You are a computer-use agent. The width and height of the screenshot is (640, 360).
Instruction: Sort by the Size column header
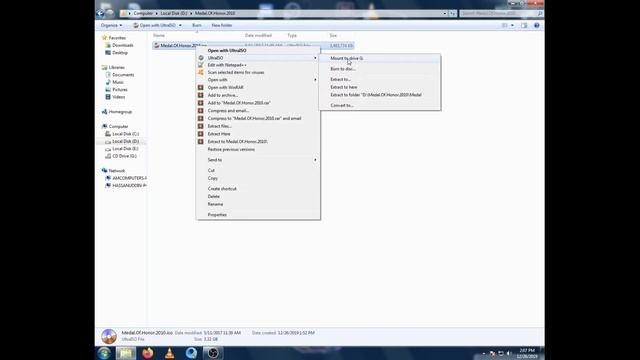click(x=333, y=36)
